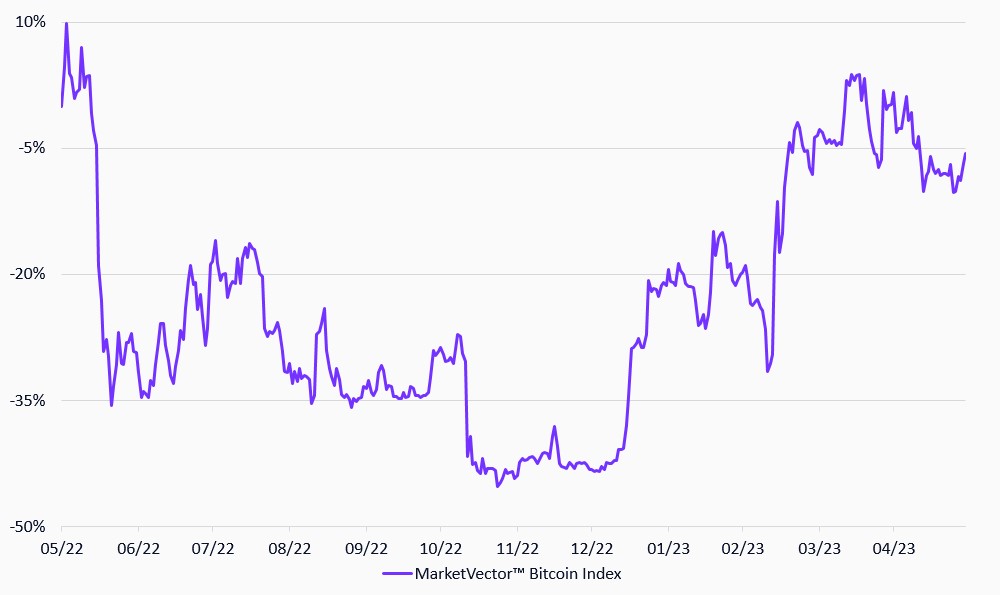Select the 03/23 x-axis date label
This screenshot has height=595, width=1000.
[x=818, y=548]
